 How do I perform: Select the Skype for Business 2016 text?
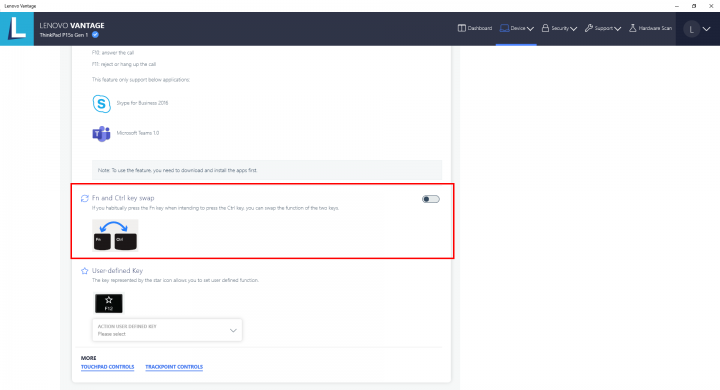(x=142, y=103)
